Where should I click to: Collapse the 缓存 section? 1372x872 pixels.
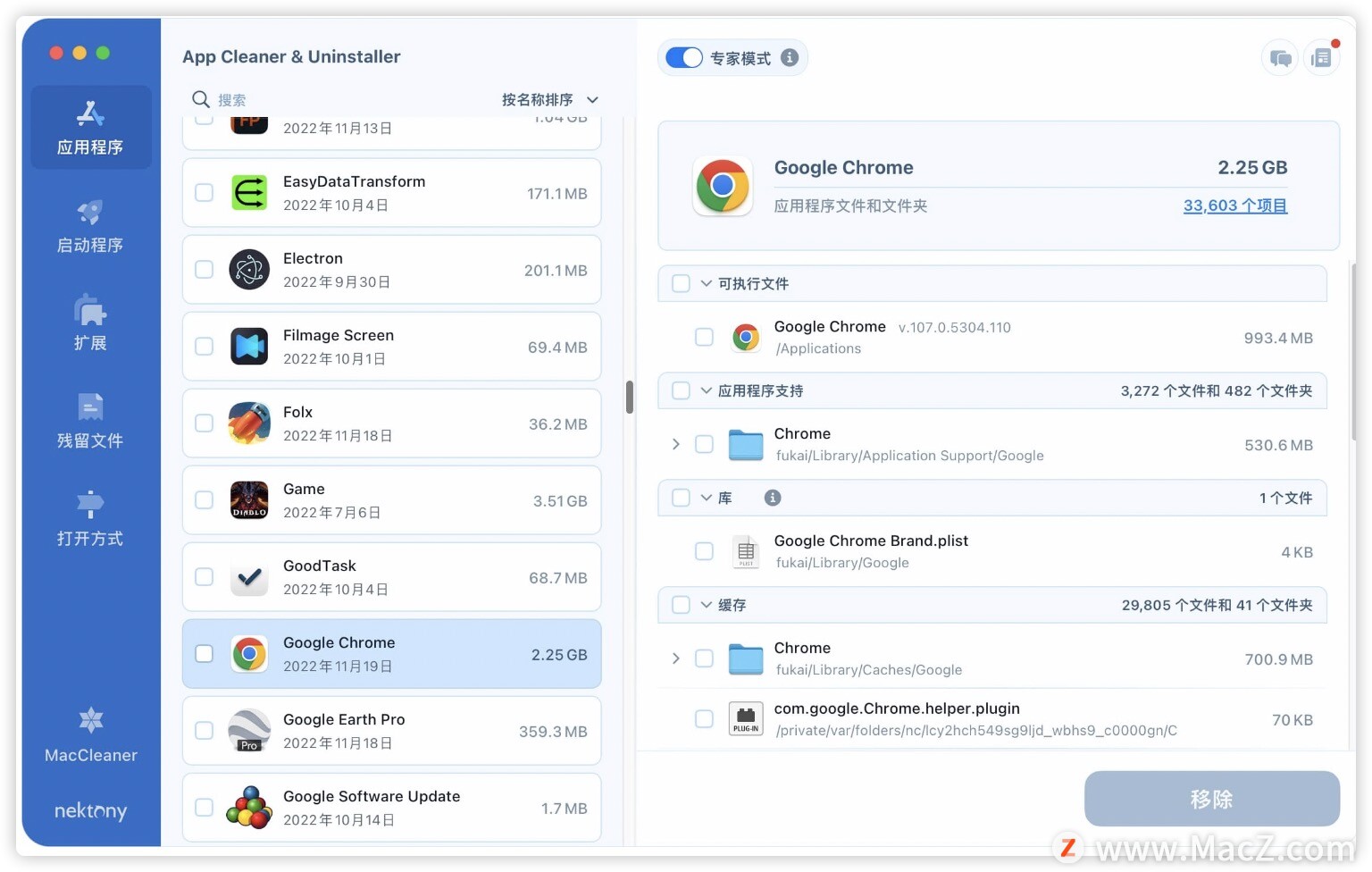pyautogui.click(x=707, y=605)
